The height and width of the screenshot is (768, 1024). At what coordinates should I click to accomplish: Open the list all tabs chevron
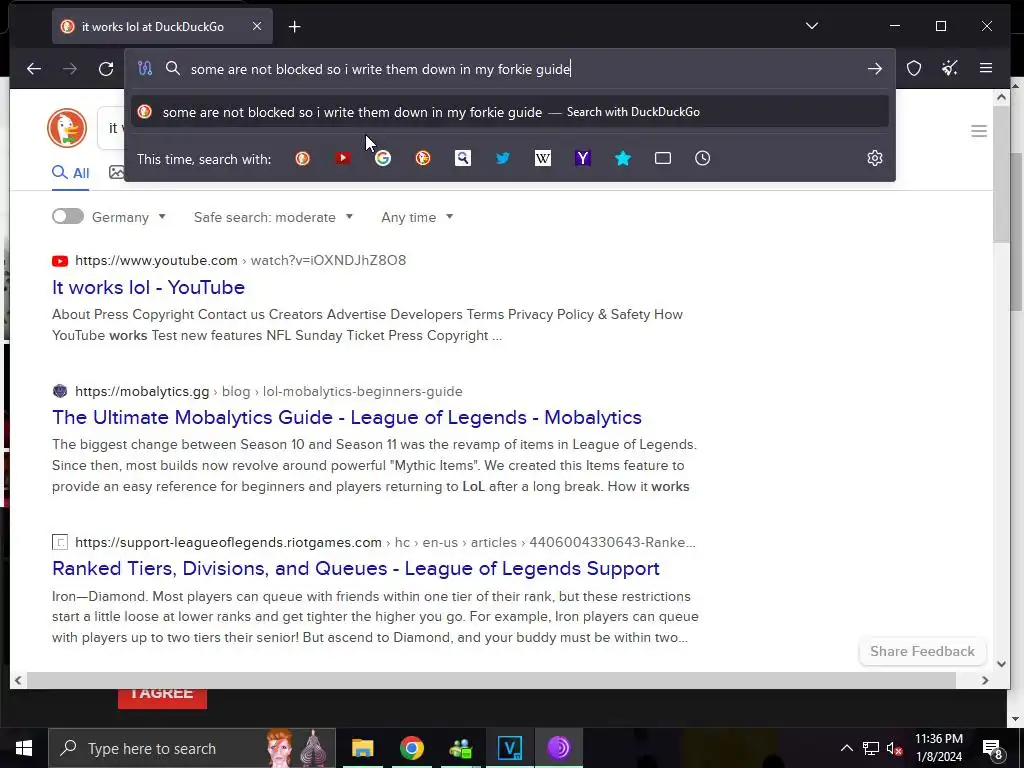click(812, 26)
